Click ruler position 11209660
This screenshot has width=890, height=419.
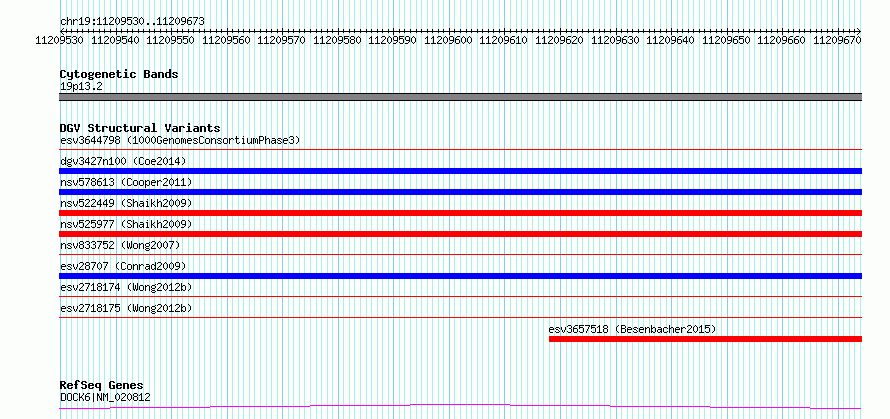tap(783, 40)
